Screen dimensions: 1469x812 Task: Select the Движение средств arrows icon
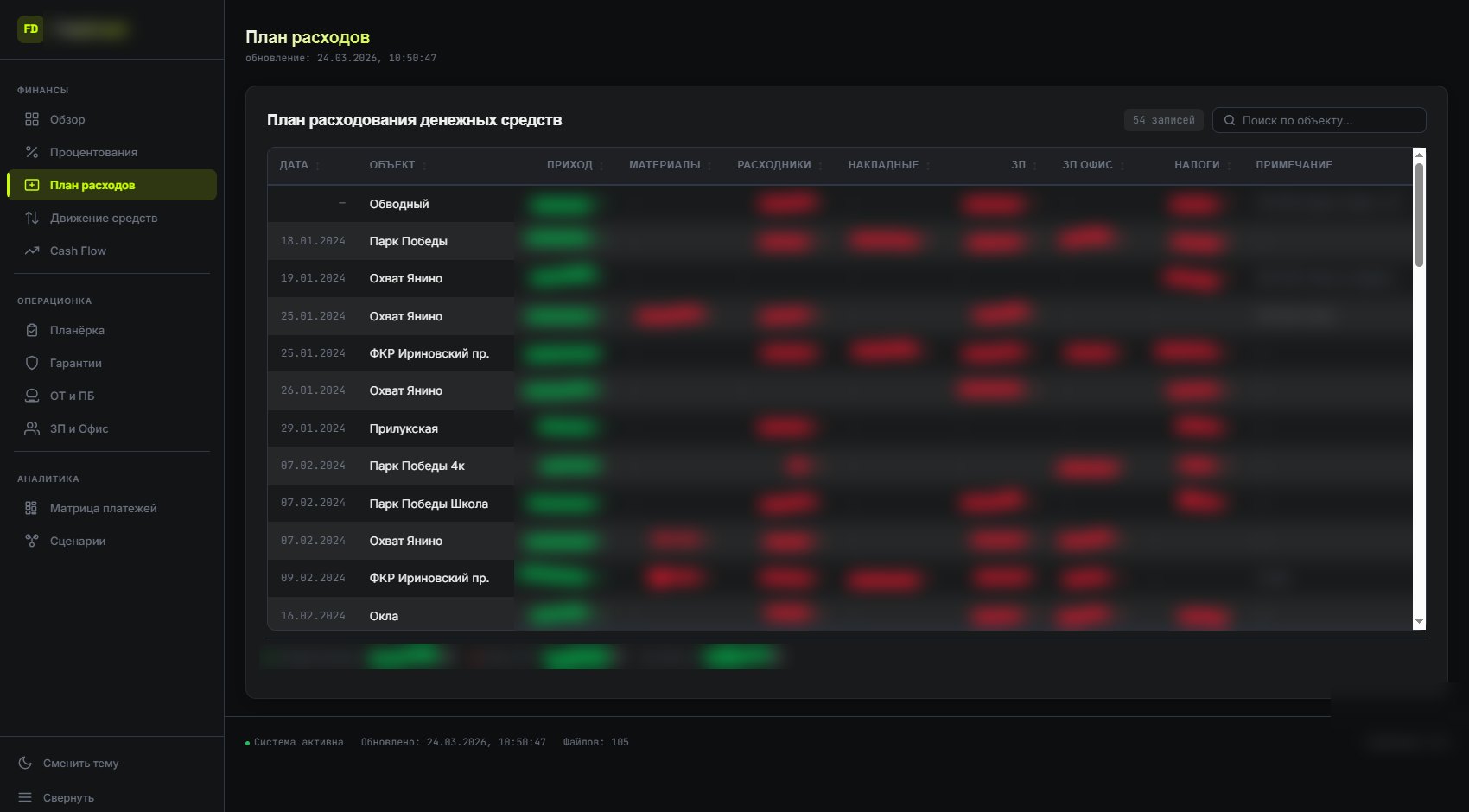click(x=32, y=218)
